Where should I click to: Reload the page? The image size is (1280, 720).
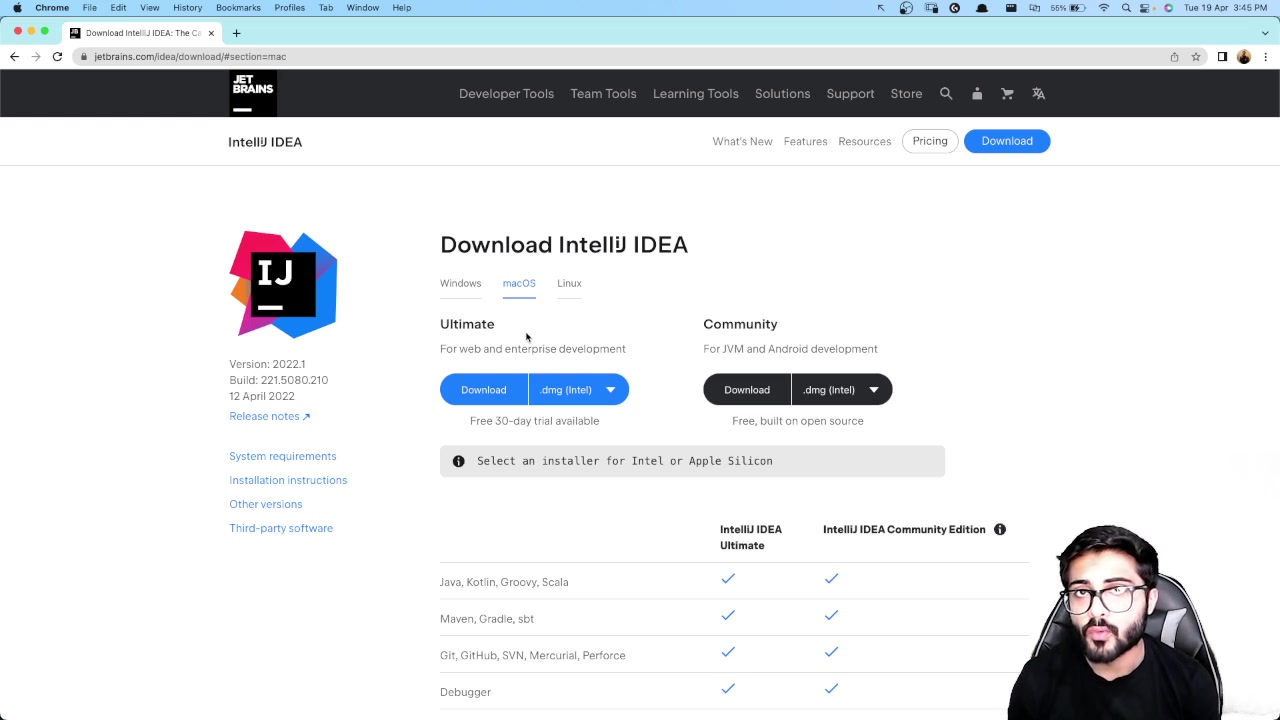click(57, 57)
